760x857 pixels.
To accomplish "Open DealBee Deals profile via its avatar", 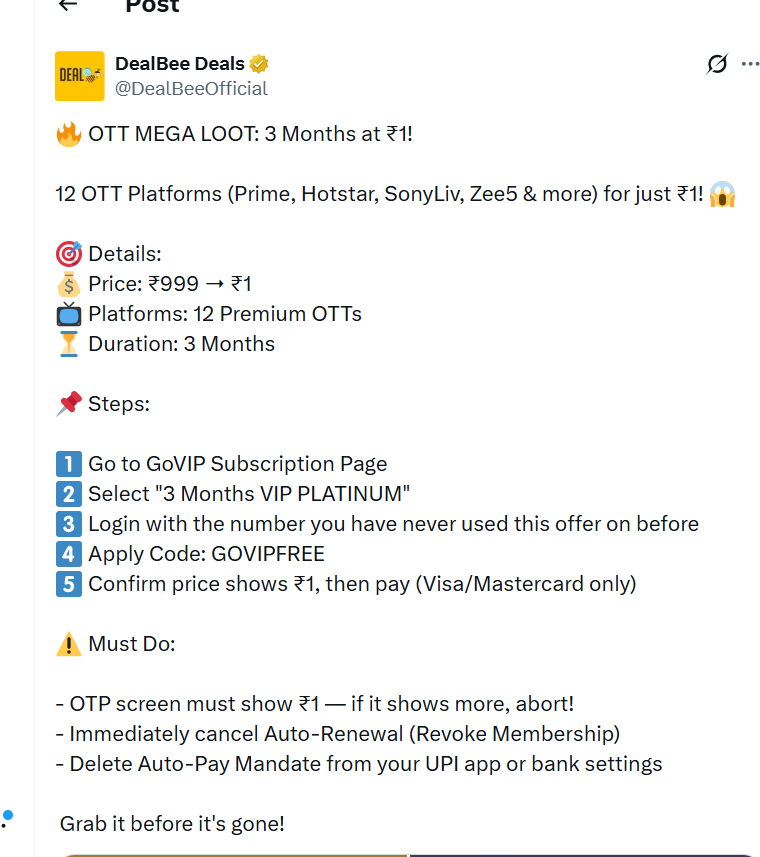I will [x=79, y=76].
